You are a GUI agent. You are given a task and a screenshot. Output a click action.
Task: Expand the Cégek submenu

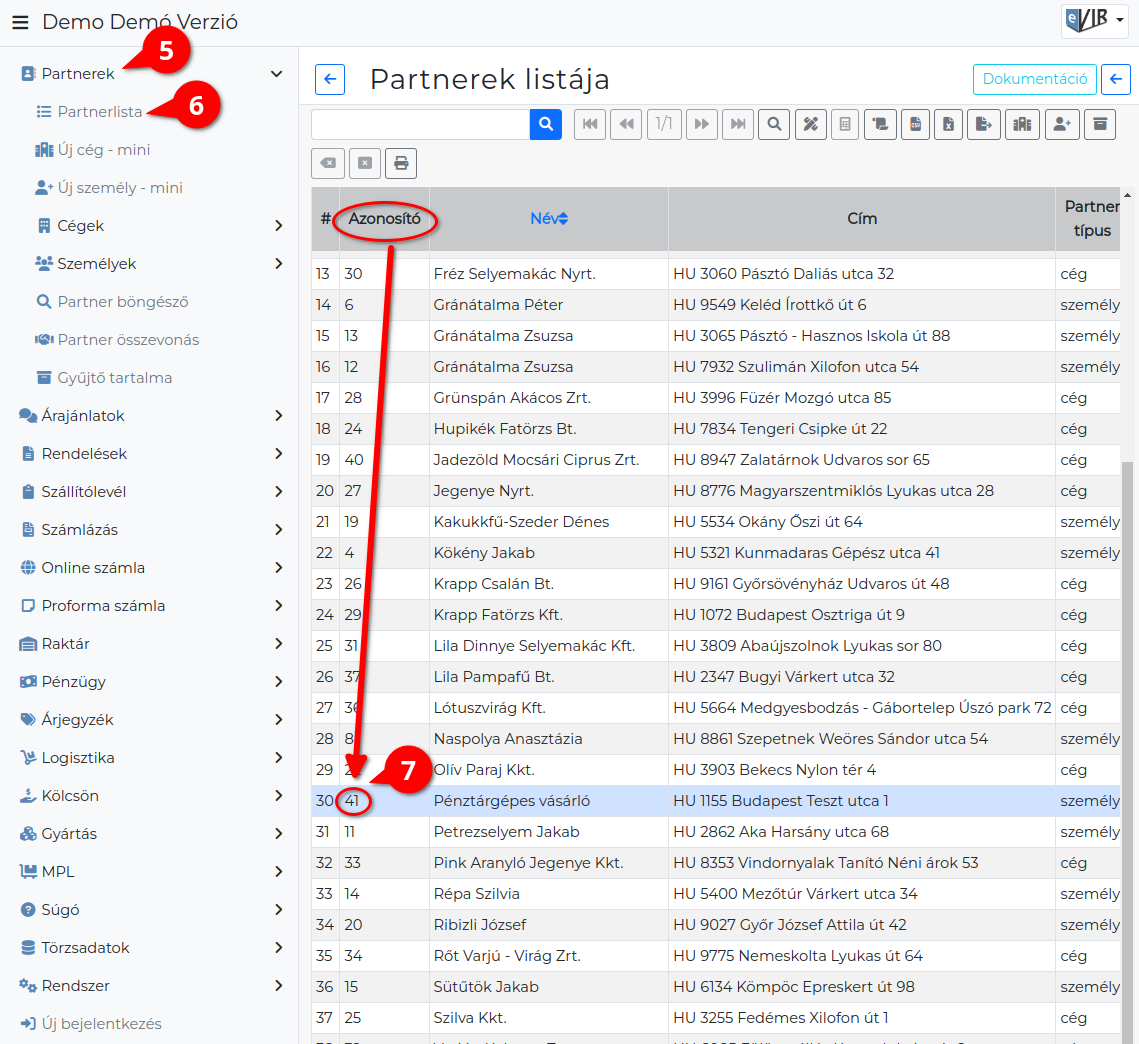point(279,225)
